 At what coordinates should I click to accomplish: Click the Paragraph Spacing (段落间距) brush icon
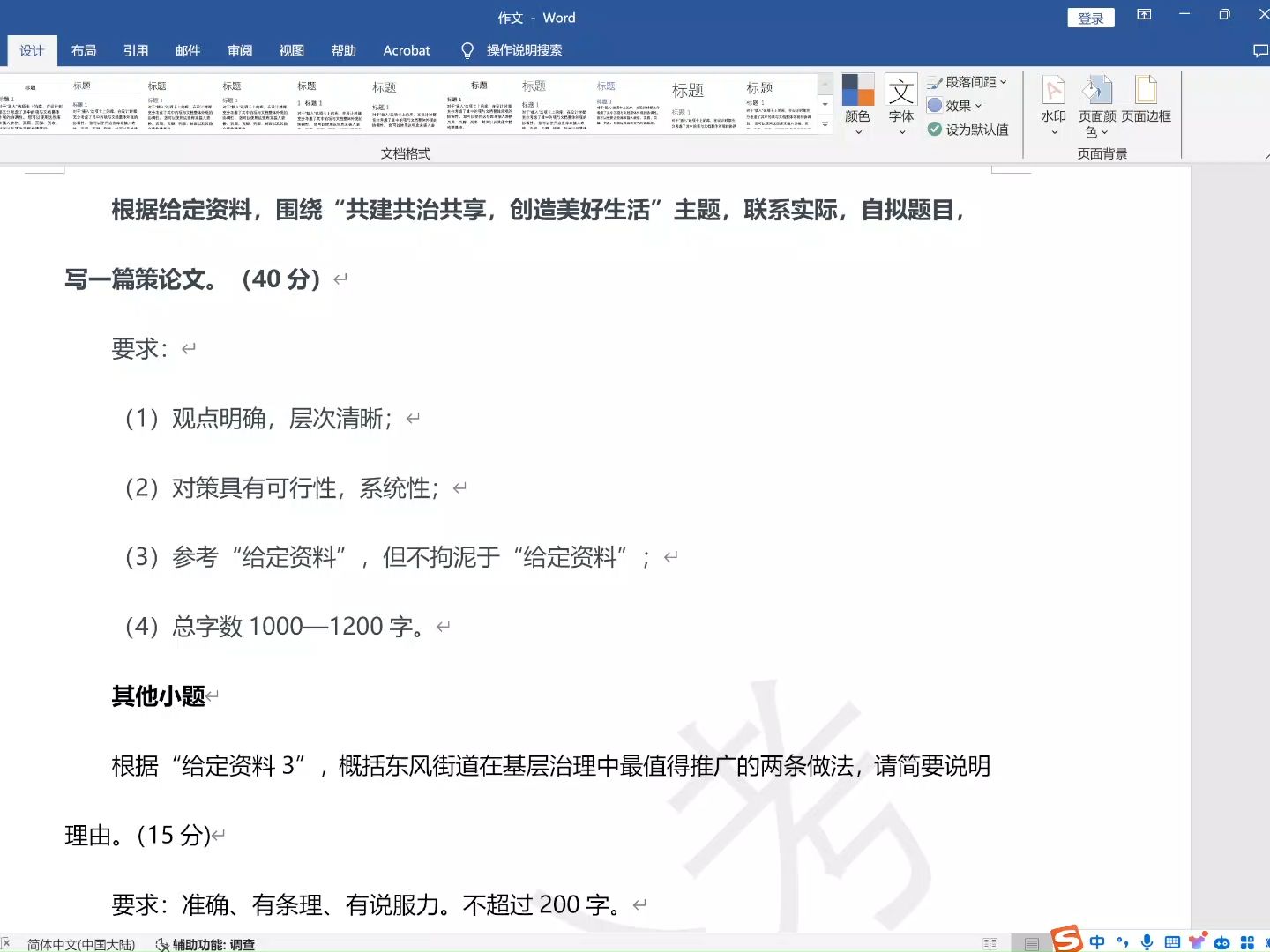935,82
